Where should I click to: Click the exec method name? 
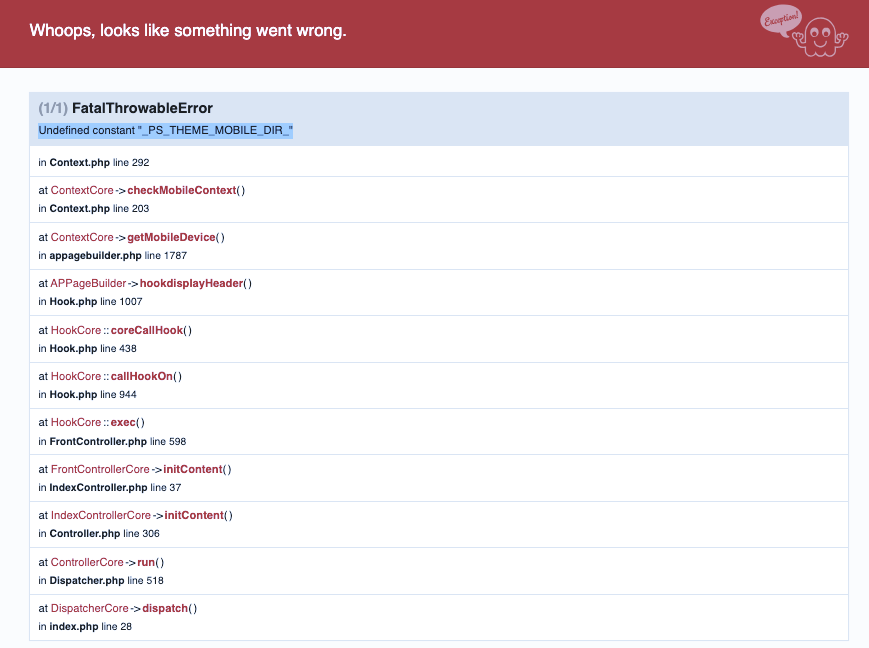click(x=123, y=422)
